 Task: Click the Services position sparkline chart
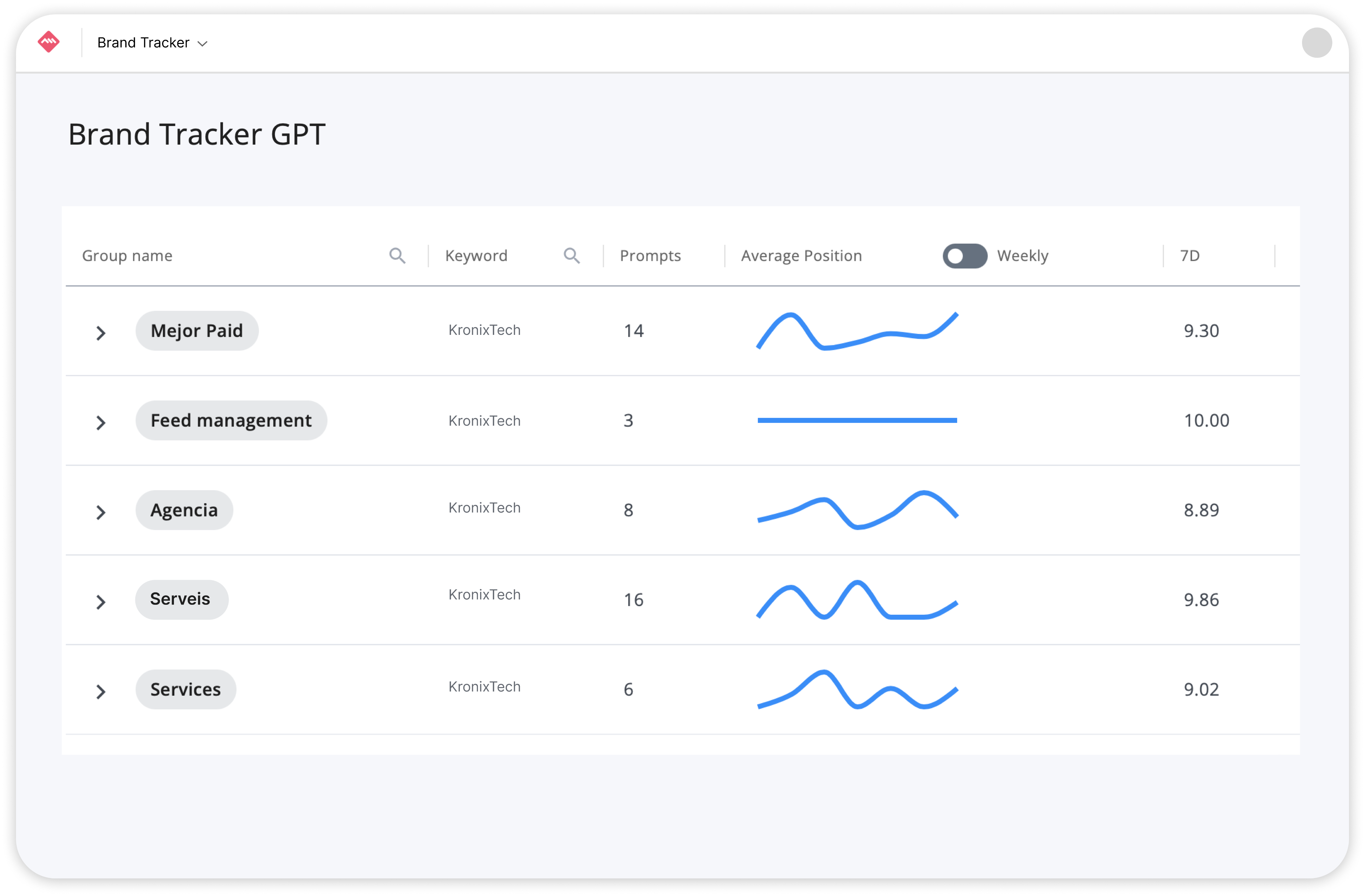857,689
